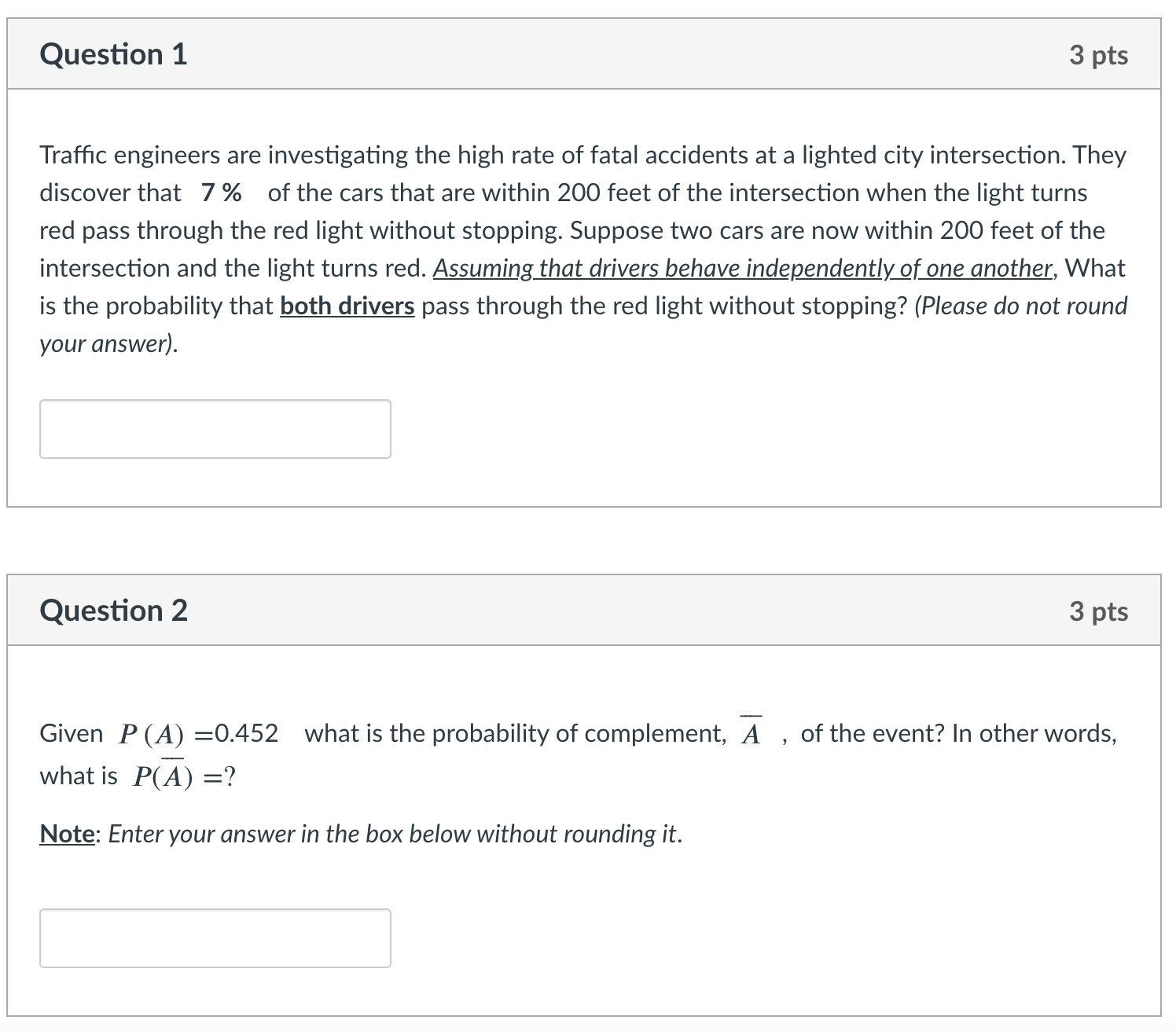
Task: Select the Question 1 header
Action: tap(114, 53)
